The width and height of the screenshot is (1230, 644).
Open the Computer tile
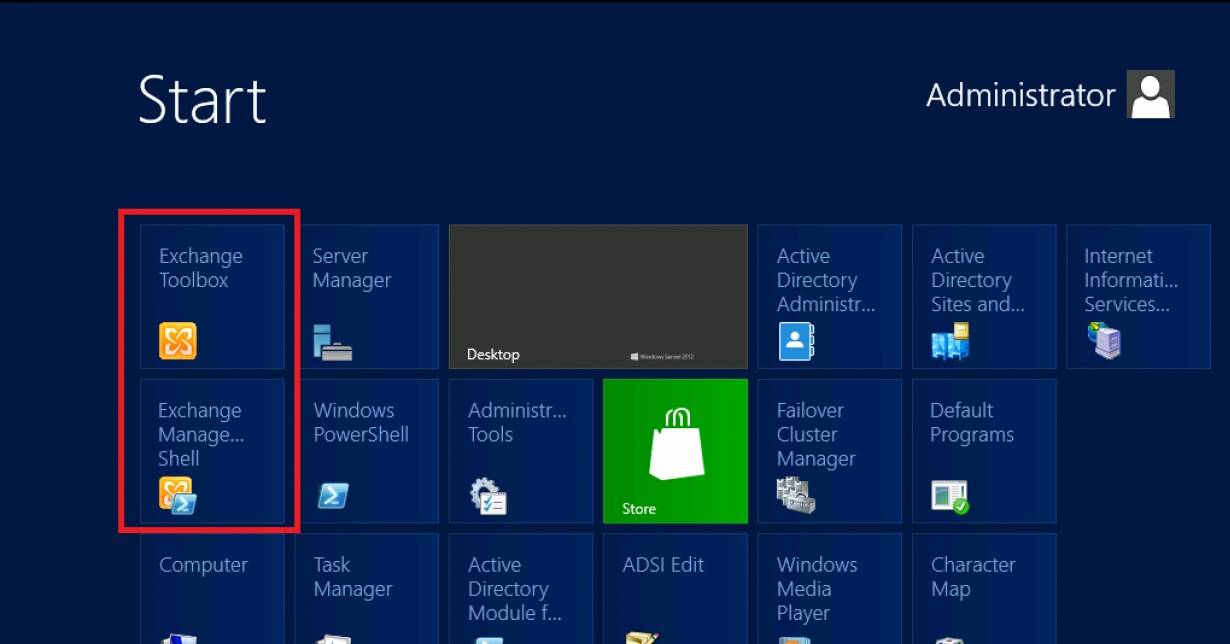(212, 590)
